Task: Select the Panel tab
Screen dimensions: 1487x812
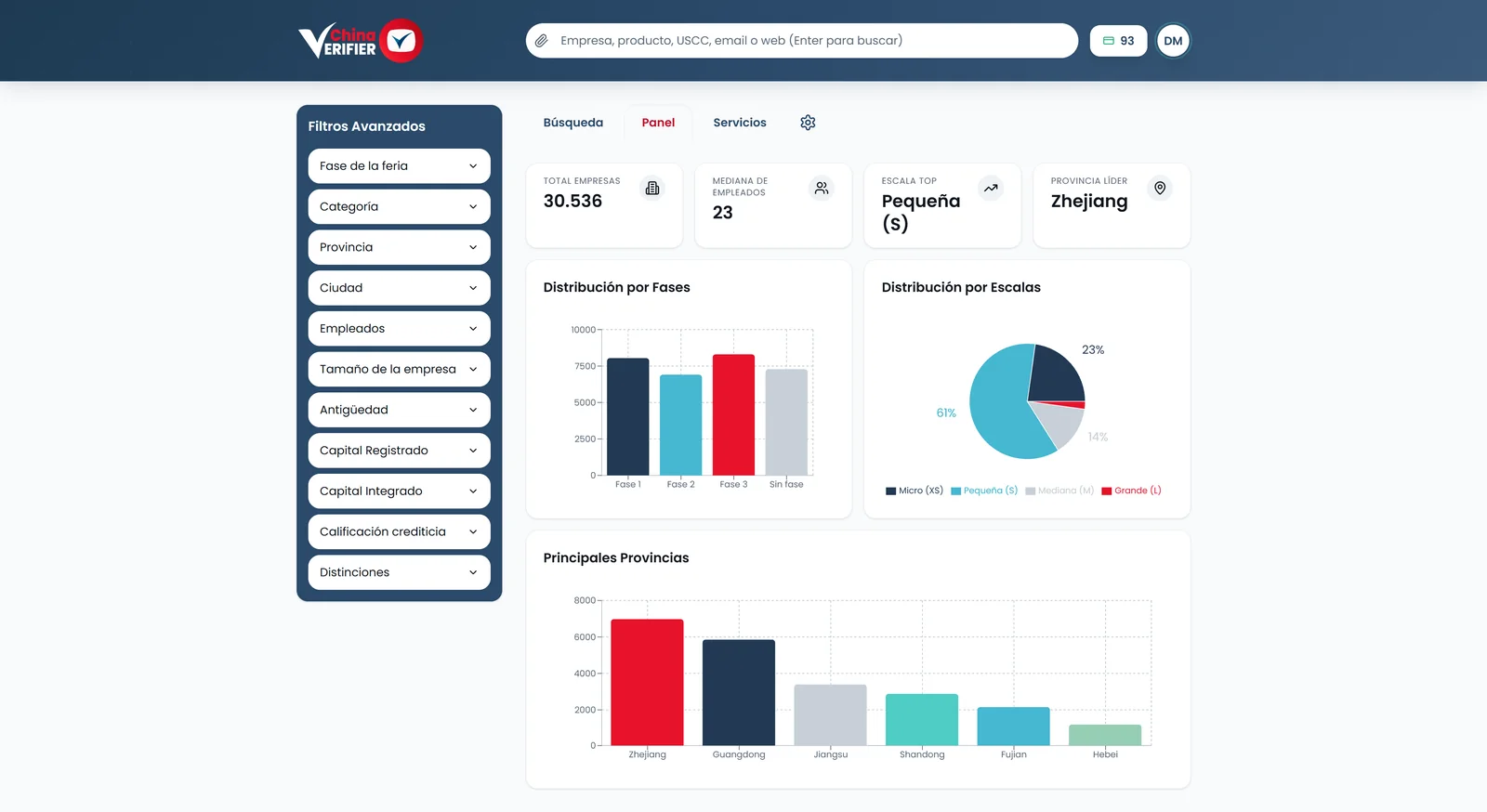Action: [x=658, y=123]
